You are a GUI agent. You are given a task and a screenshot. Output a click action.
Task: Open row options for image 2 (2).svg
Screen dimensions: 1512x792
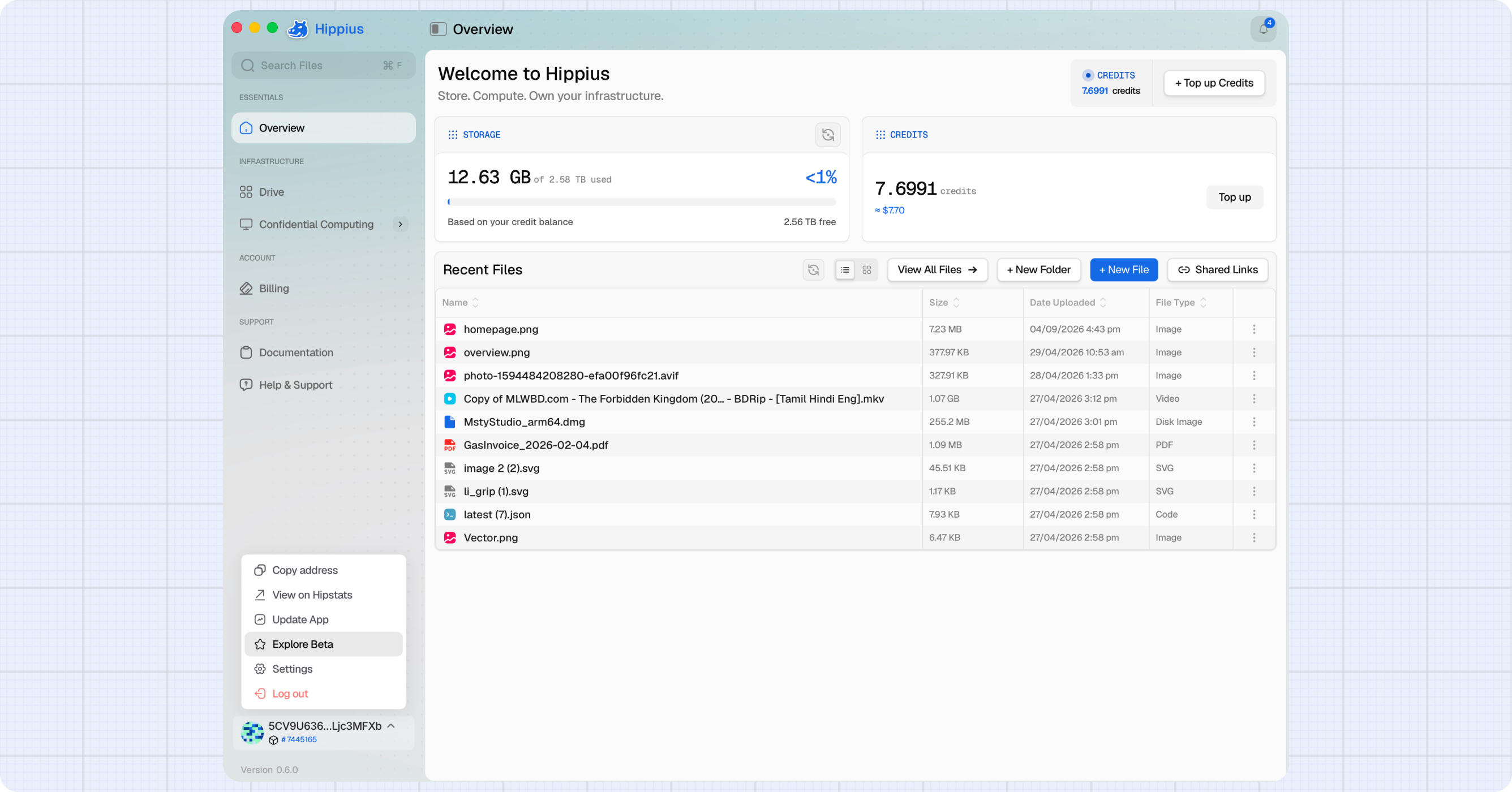pyautogui.click(x=1254, y=468)
